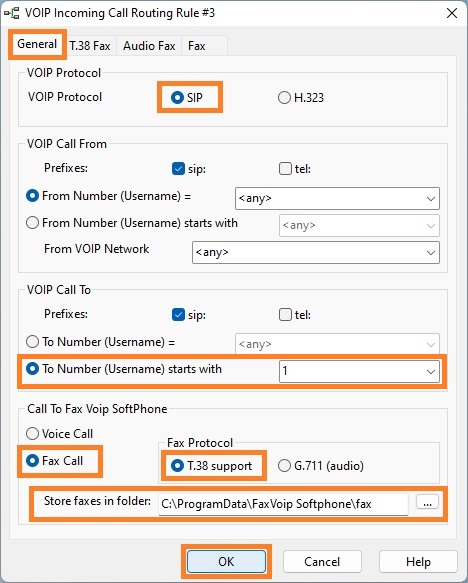
Task: Choose From Number (Username) starts with option
Action: click(x=32, y=223)
